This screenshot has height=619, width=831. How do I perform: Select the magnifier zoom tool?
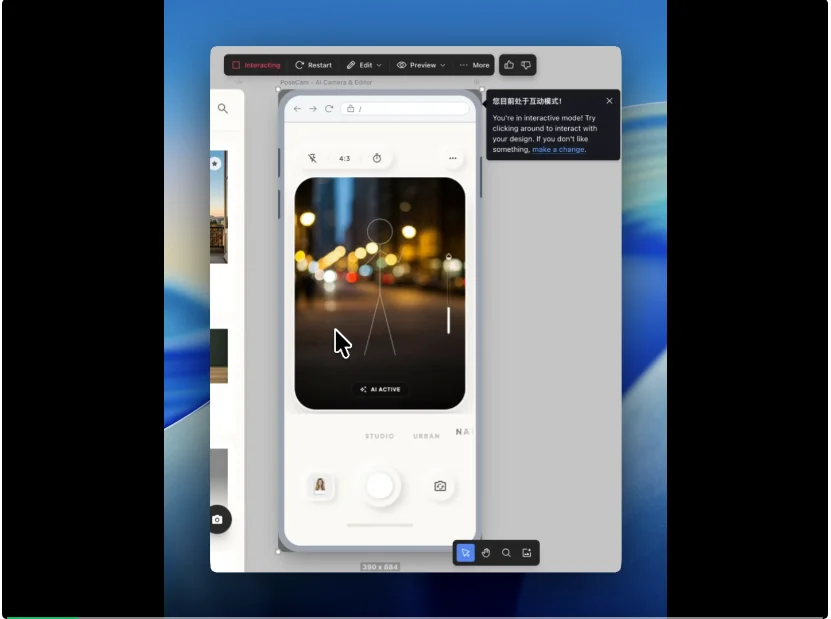(506, 553)
